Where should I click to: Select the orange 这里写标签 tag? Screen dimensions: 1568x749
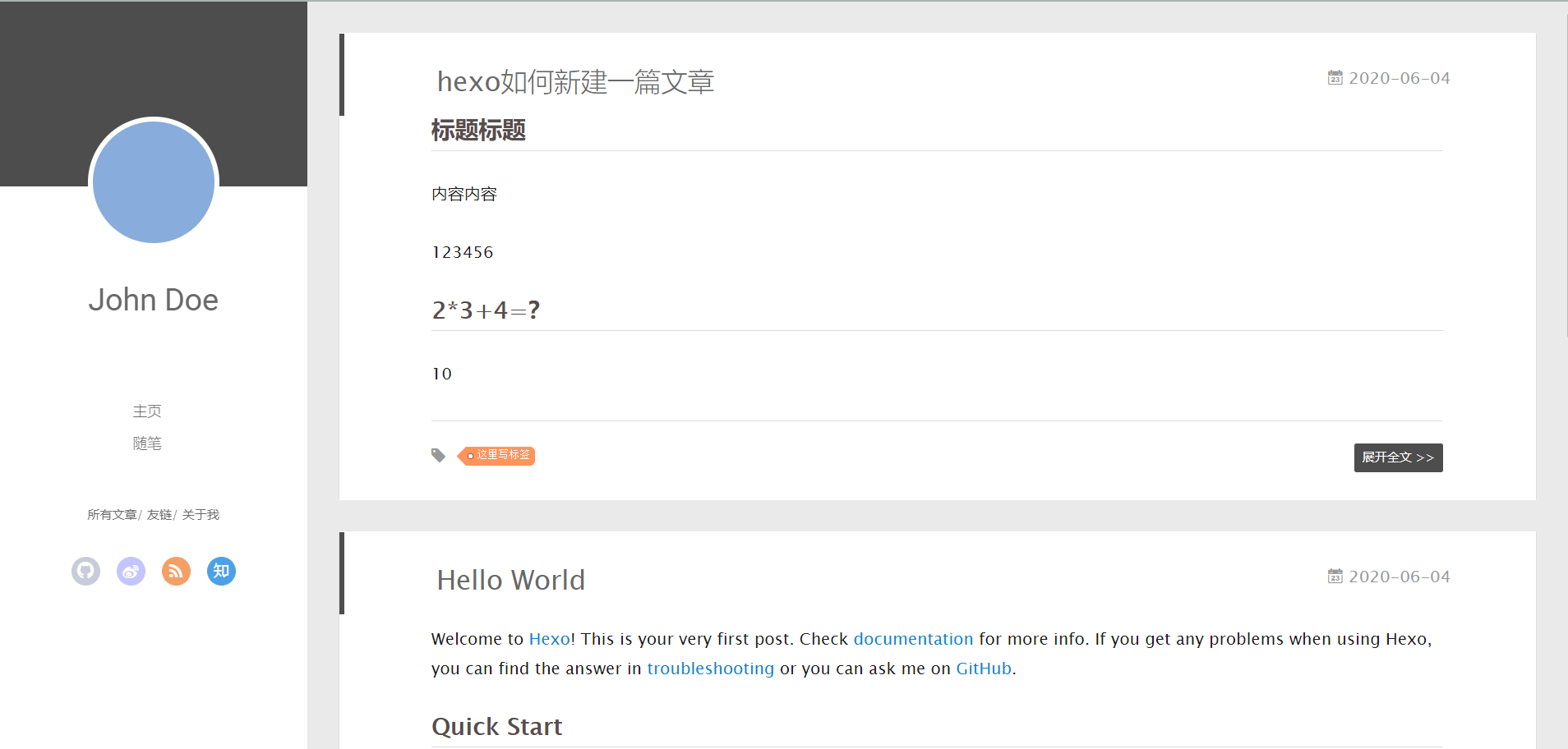pos(499,455)
